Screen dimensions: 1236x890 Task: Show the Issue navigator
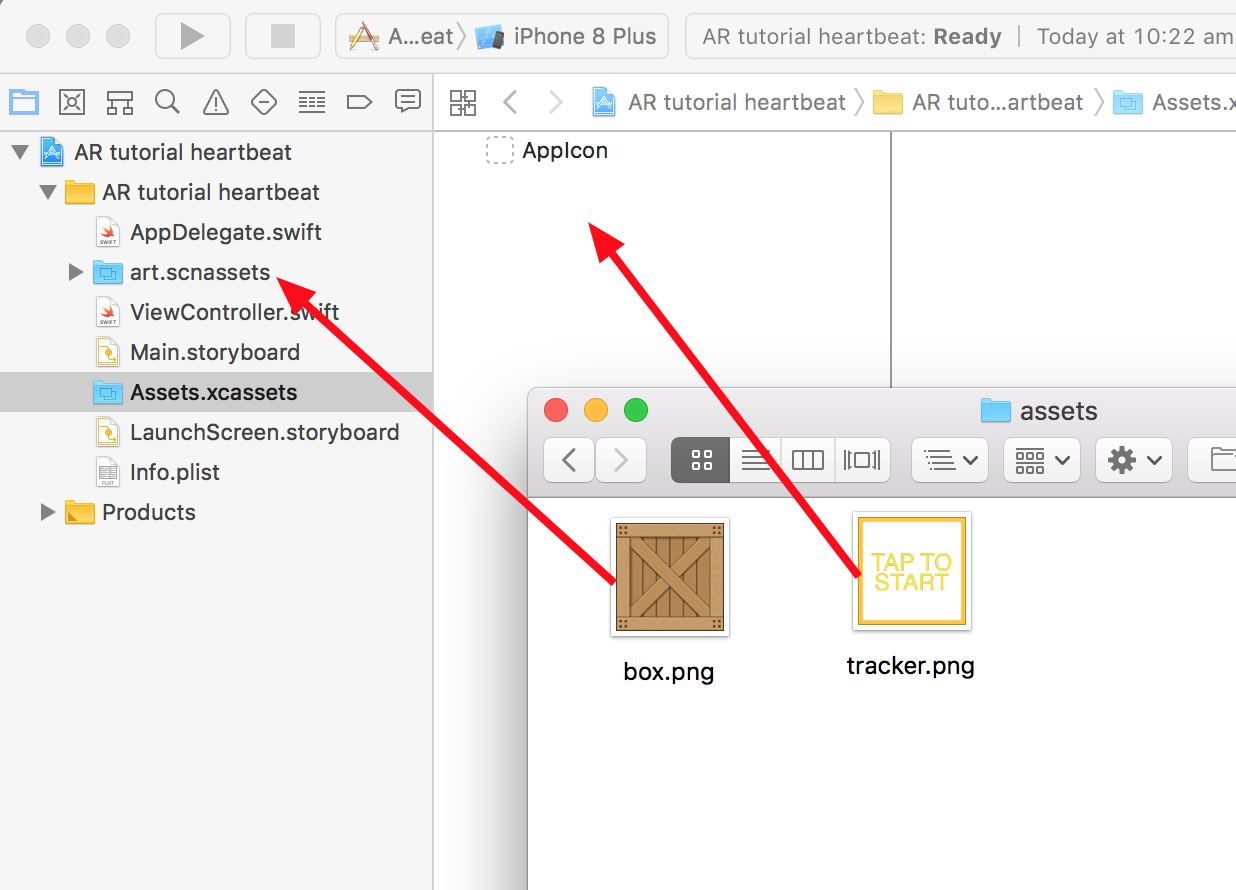pyautogui.click(x=215, y=101)
